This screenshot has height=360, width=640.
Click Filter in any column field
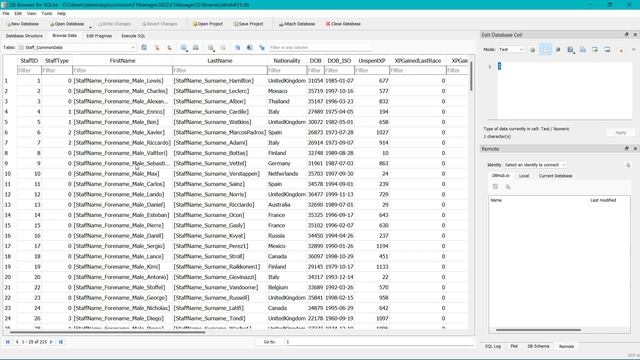coord(320,48)
